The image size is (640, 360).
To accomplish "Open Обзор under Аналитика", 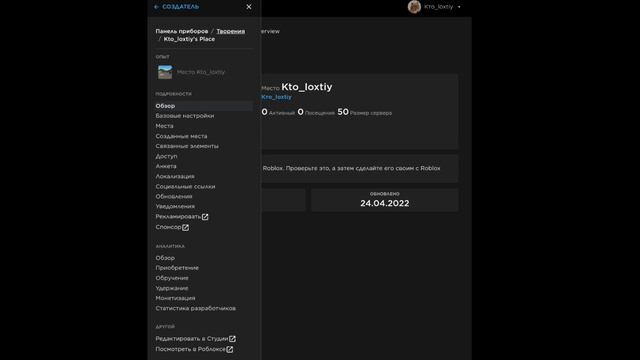I will click(165, 258).
